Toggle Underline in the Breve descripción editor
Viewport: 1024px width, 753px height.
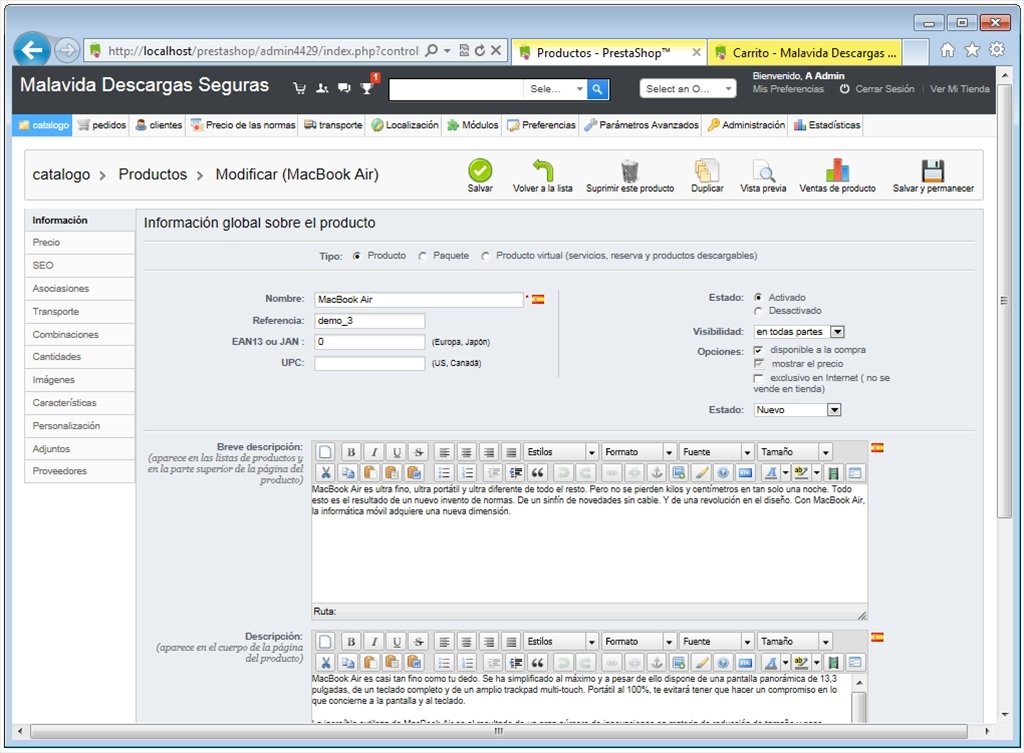pyautogui.click(x=396, y=452)
